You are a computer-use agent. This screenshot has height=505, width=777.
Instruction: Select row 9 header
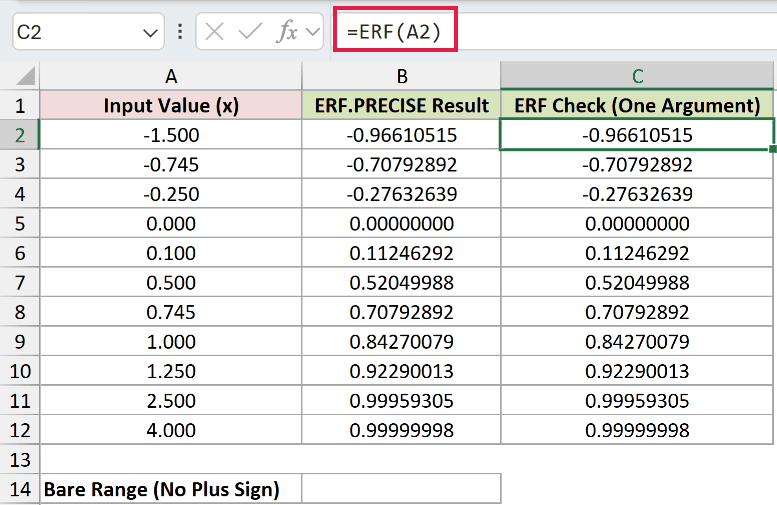(20, 341)
